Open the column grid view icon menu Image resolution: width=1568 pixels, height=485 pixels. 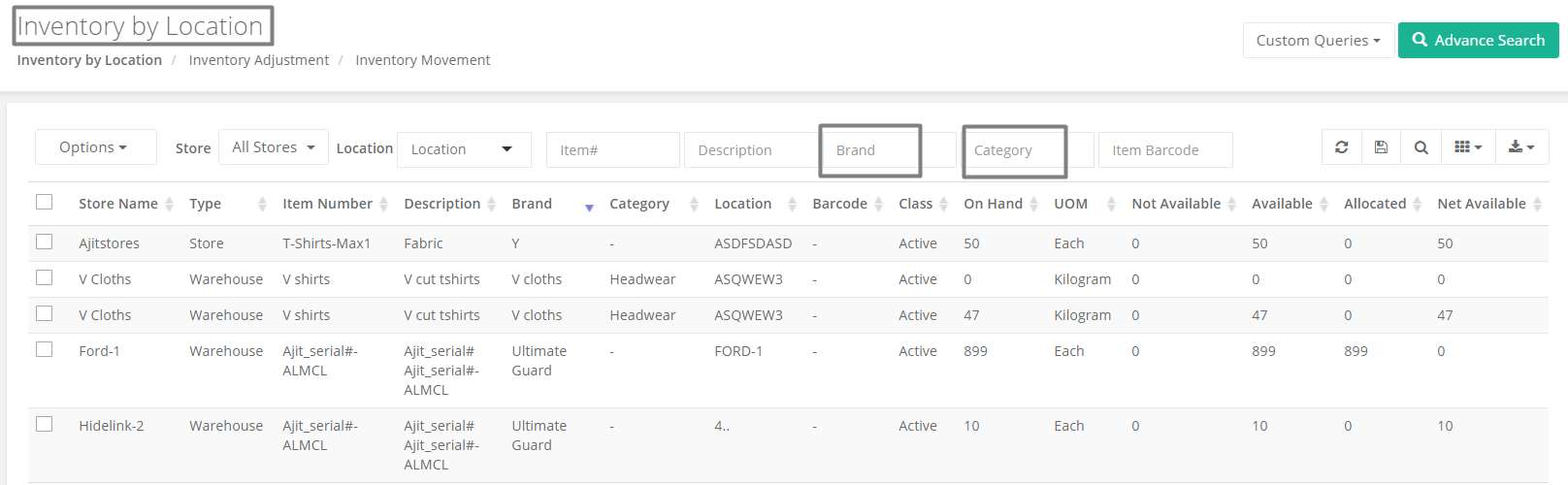point(1468,147)
